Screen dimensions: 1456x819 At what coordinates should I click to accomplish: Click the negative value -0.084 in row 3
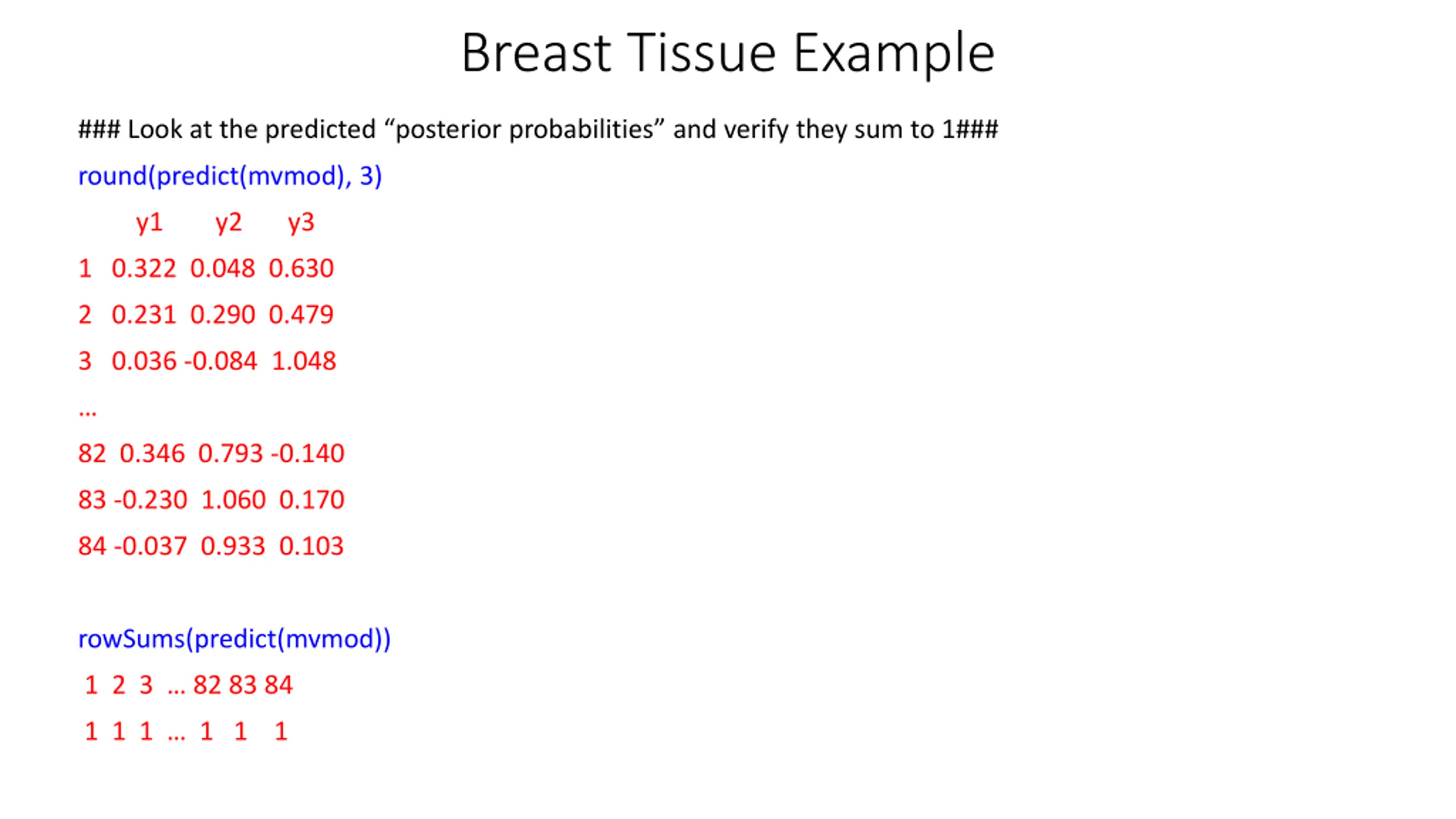coord(221,361)
